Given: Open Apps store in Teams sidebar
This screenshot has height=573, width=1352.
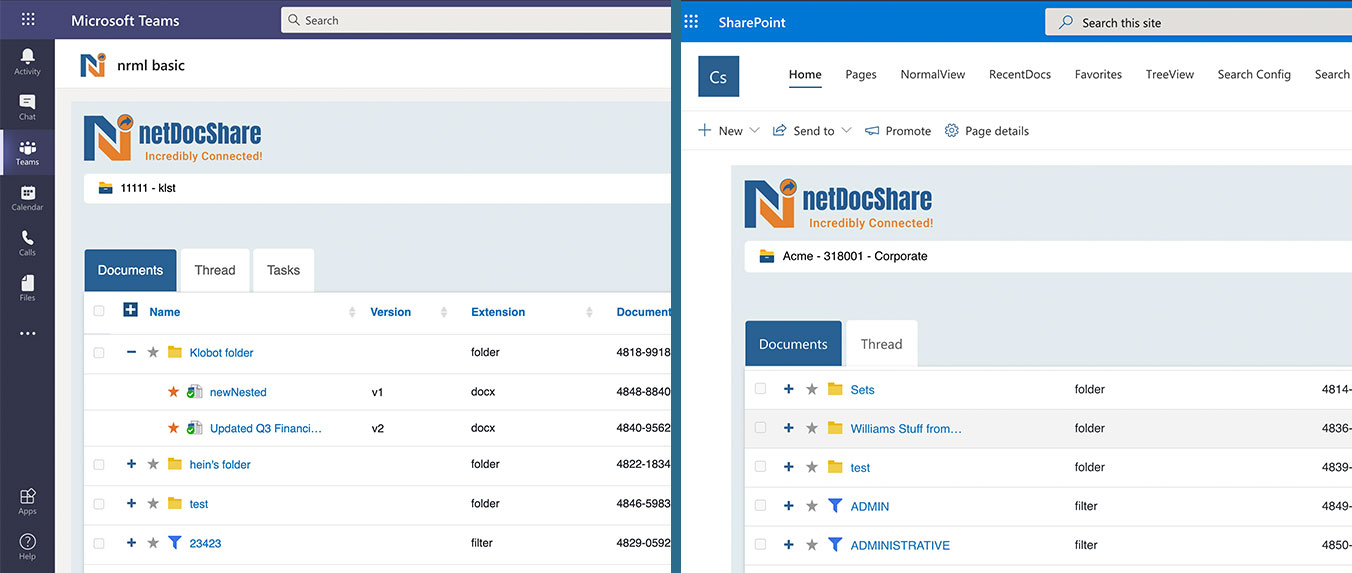Looking at the screenshot, I should (x=27, y=500).
